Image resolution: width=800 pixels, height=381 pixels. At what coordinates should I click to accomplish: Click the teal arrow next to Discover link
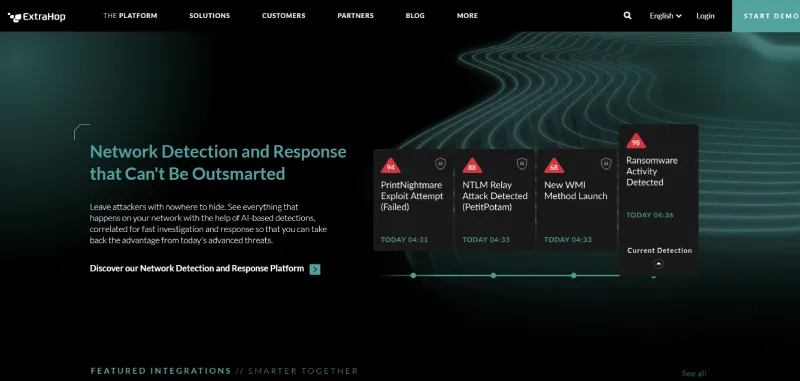315,269
